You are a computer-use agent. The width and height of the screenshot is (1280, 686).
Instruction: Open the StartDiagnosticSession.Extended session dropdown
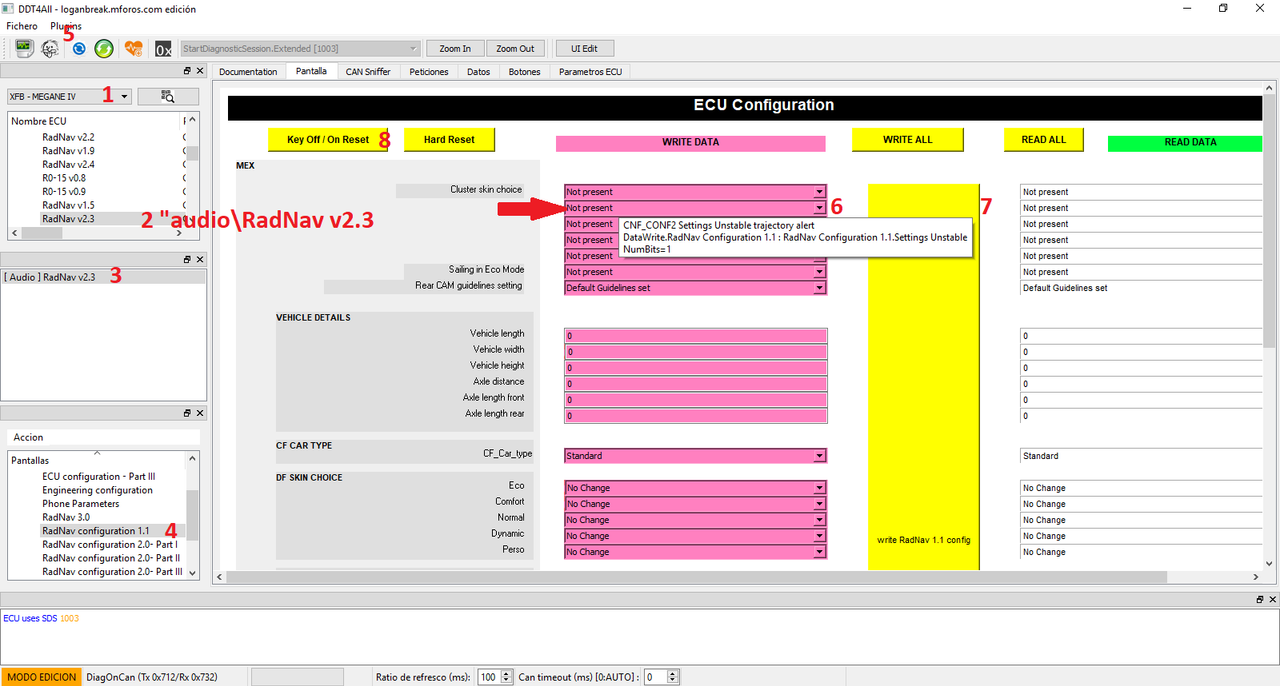pos(301,48)
